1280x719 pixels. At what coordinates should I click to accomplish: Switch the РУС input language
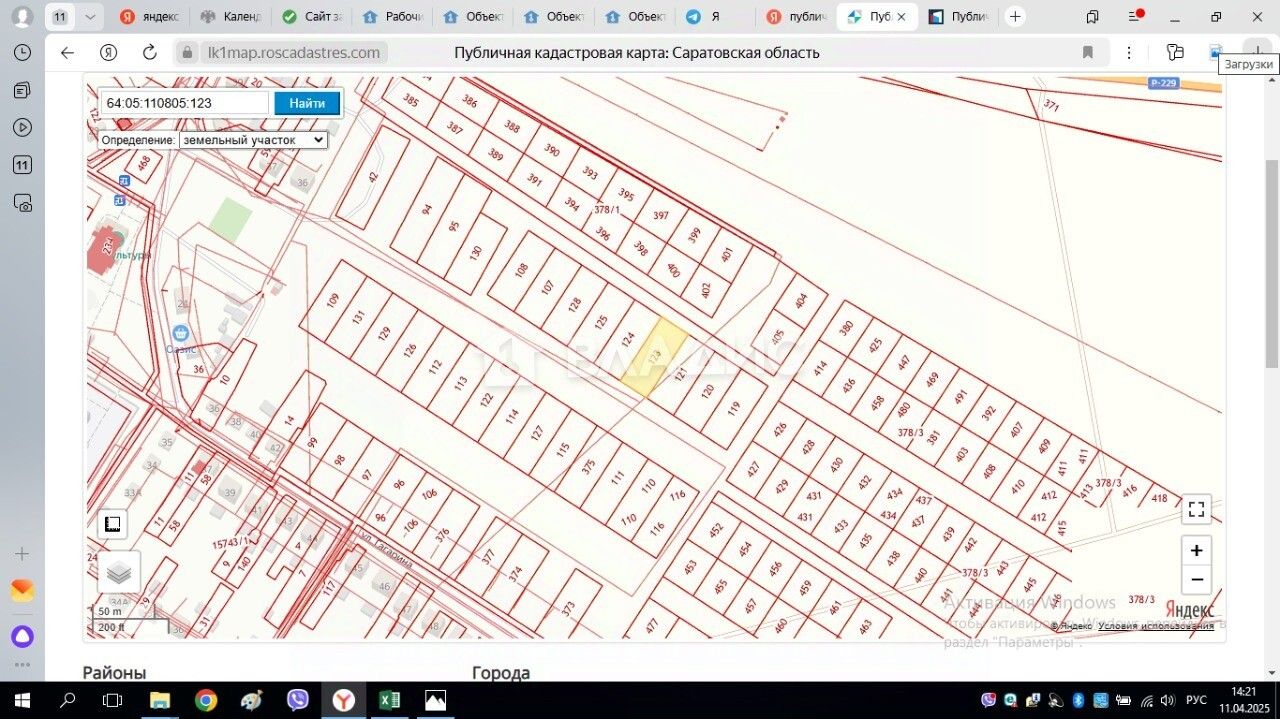click(x=1196, y=700)
